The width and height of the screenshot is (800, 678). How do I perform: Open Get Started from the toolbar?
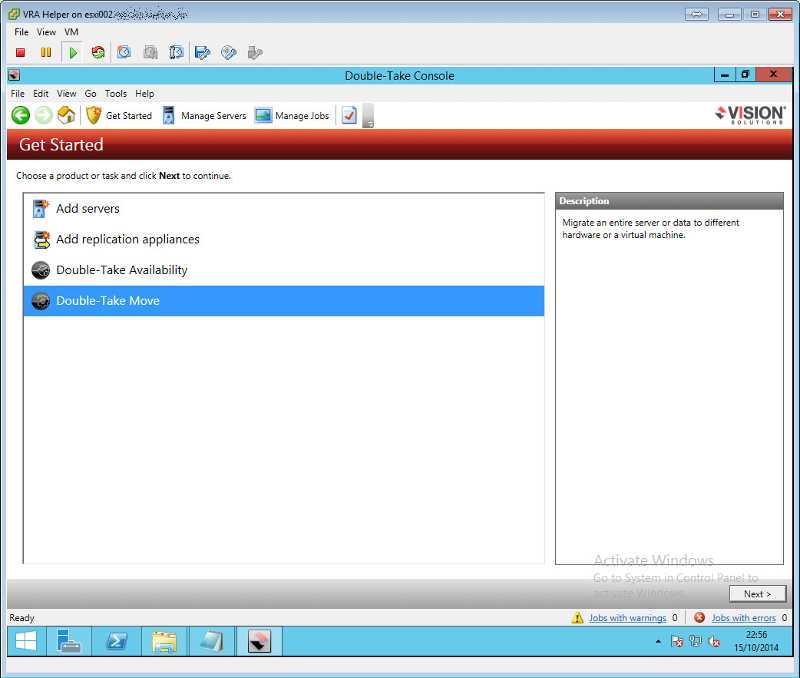pyautogui.click(x=119, y=116)
